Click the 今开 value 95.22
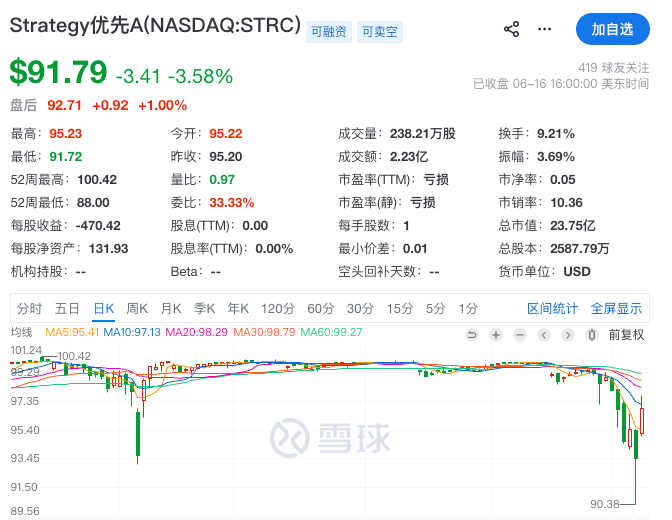The width and height of the screenshot is (672, 520). point(226,134)
